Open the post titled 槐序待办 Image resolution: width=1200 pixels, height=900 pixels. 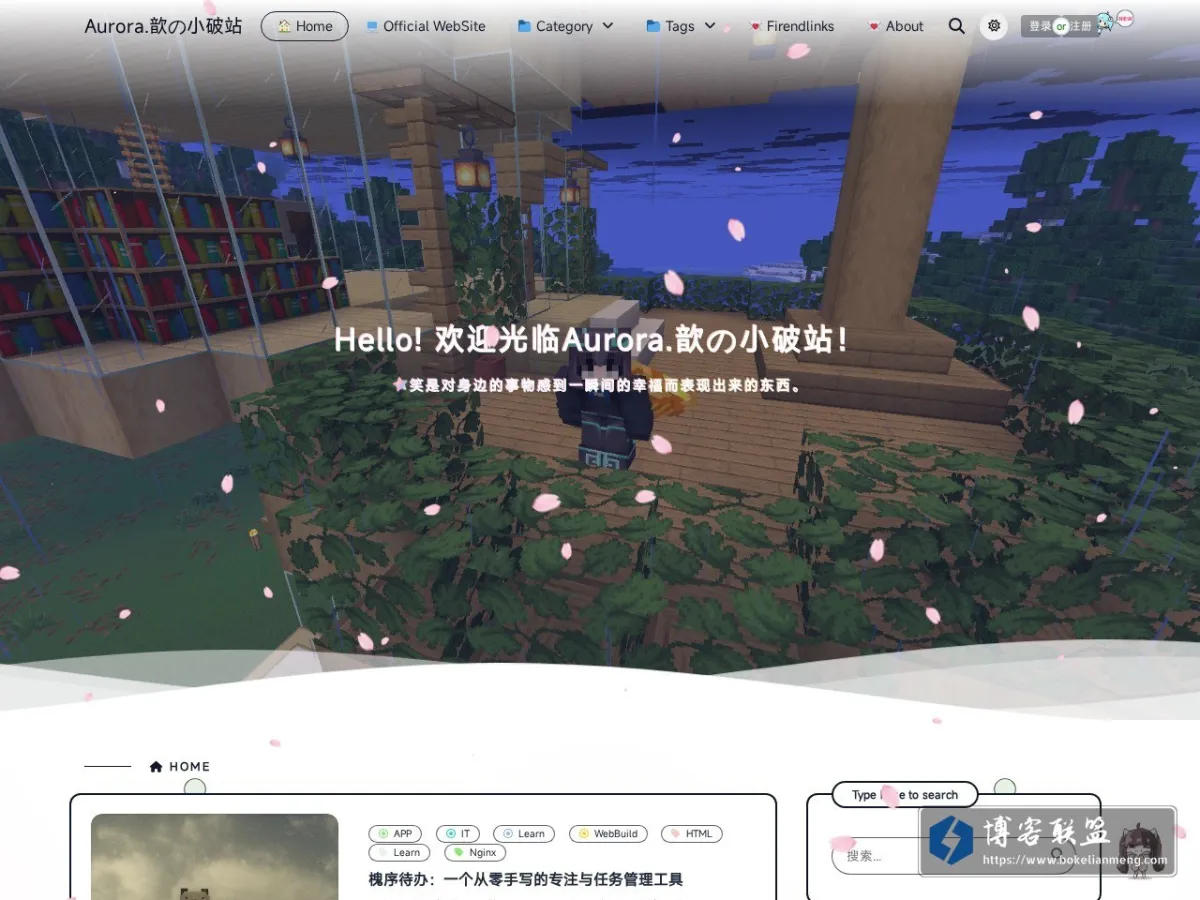[x=526, y=880]
